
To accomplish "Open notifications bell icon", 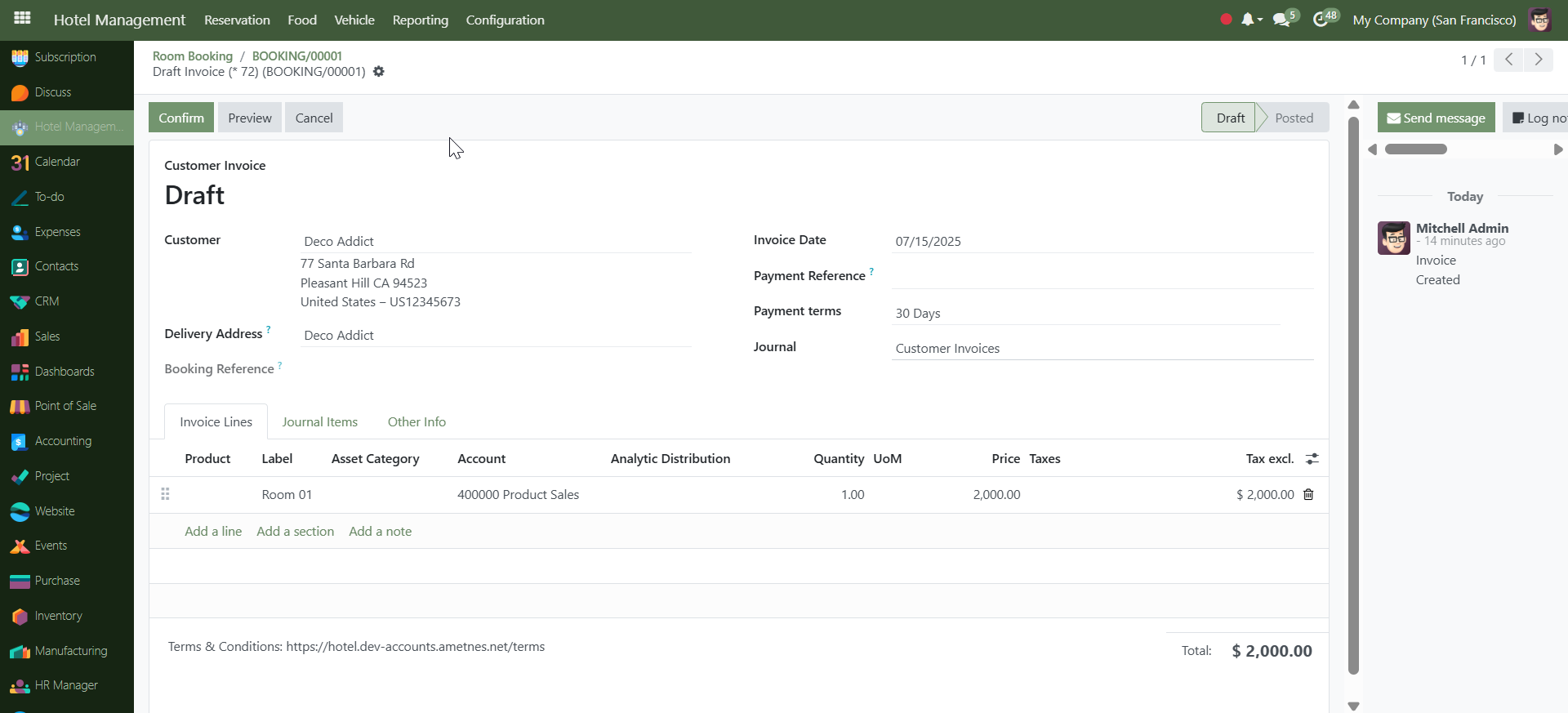I will [x=1247, y=20].
